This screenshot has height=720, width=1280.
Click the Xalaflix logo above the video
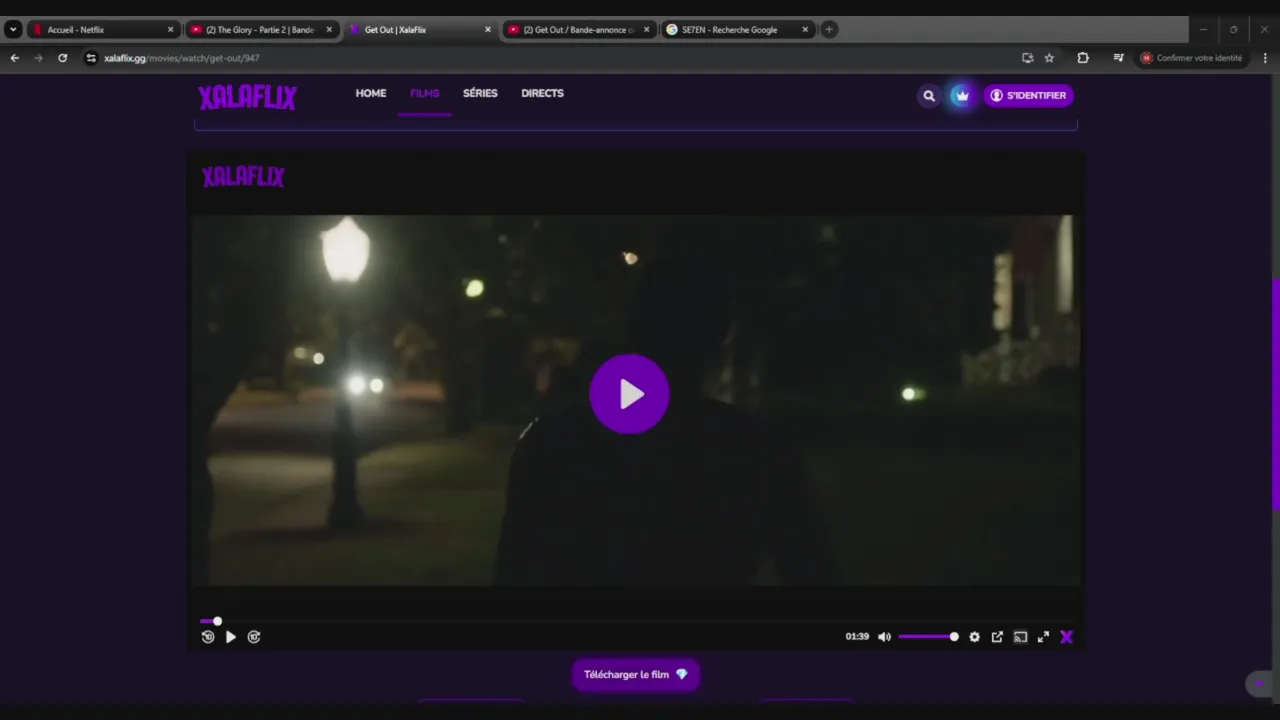pos(243,177)
